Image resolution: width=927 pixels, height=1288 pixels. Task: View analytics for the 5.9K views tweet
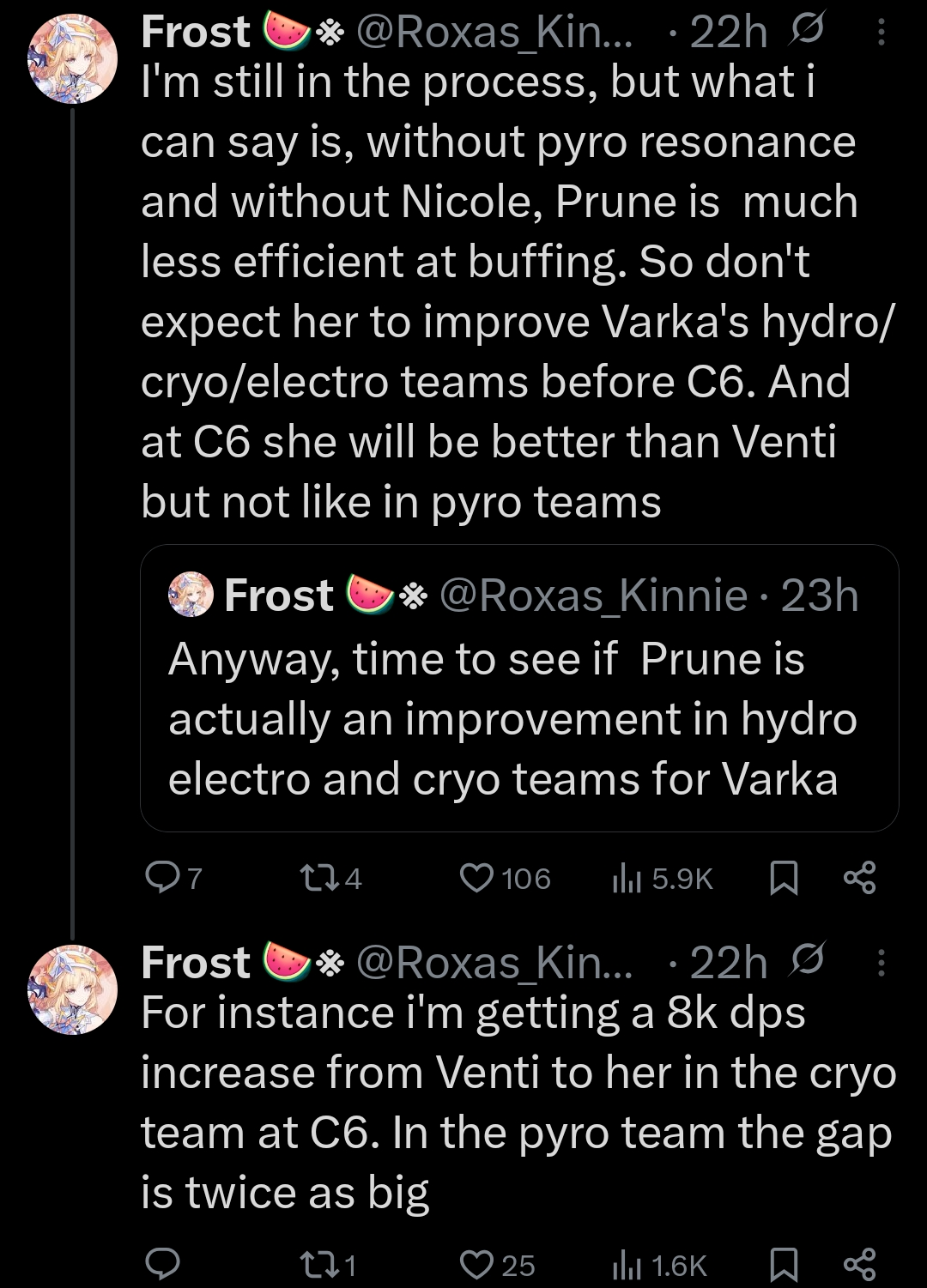point(627,878)
